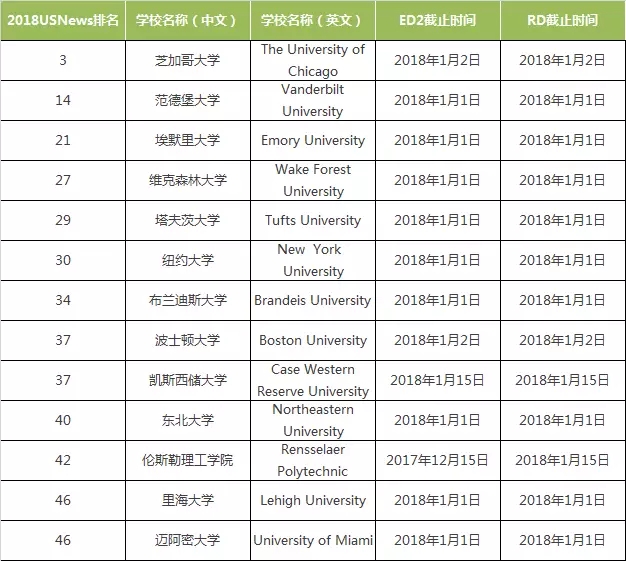
Task: Click the Rensselaer Polytechnic cell
Action: click(313, 460)
